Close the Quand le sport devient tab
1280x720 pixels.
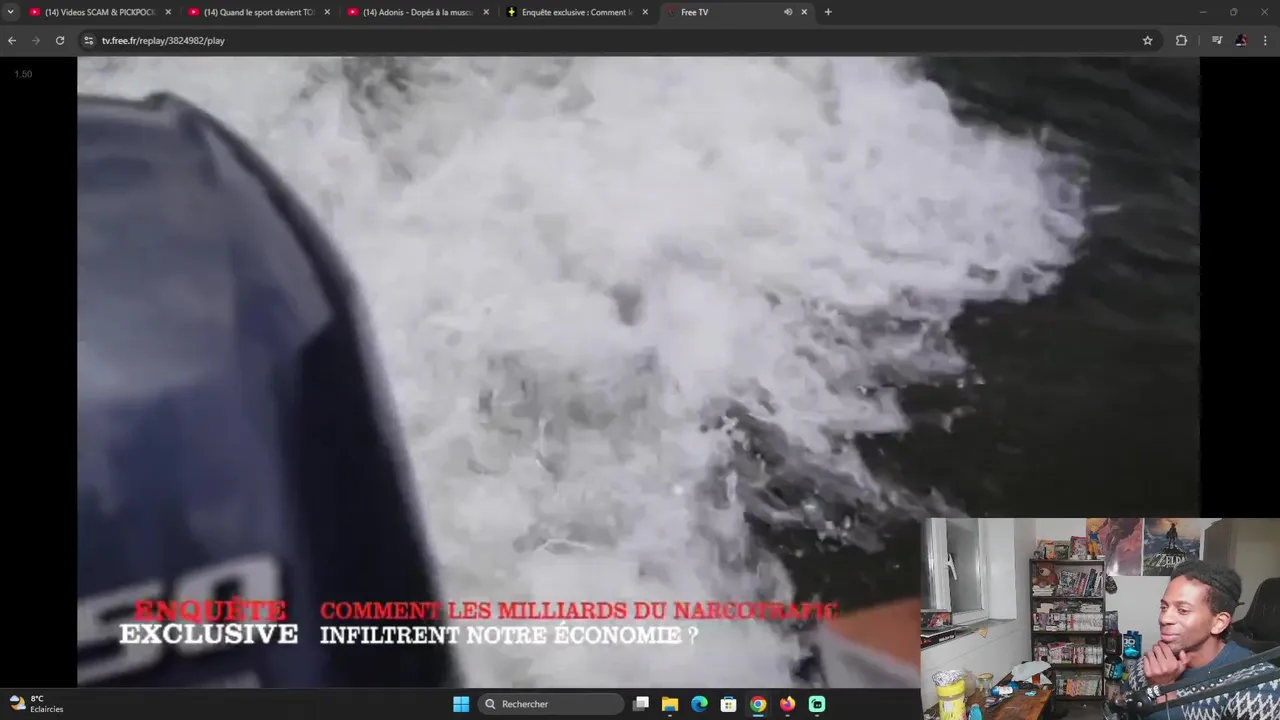click(x=327, y=12)
